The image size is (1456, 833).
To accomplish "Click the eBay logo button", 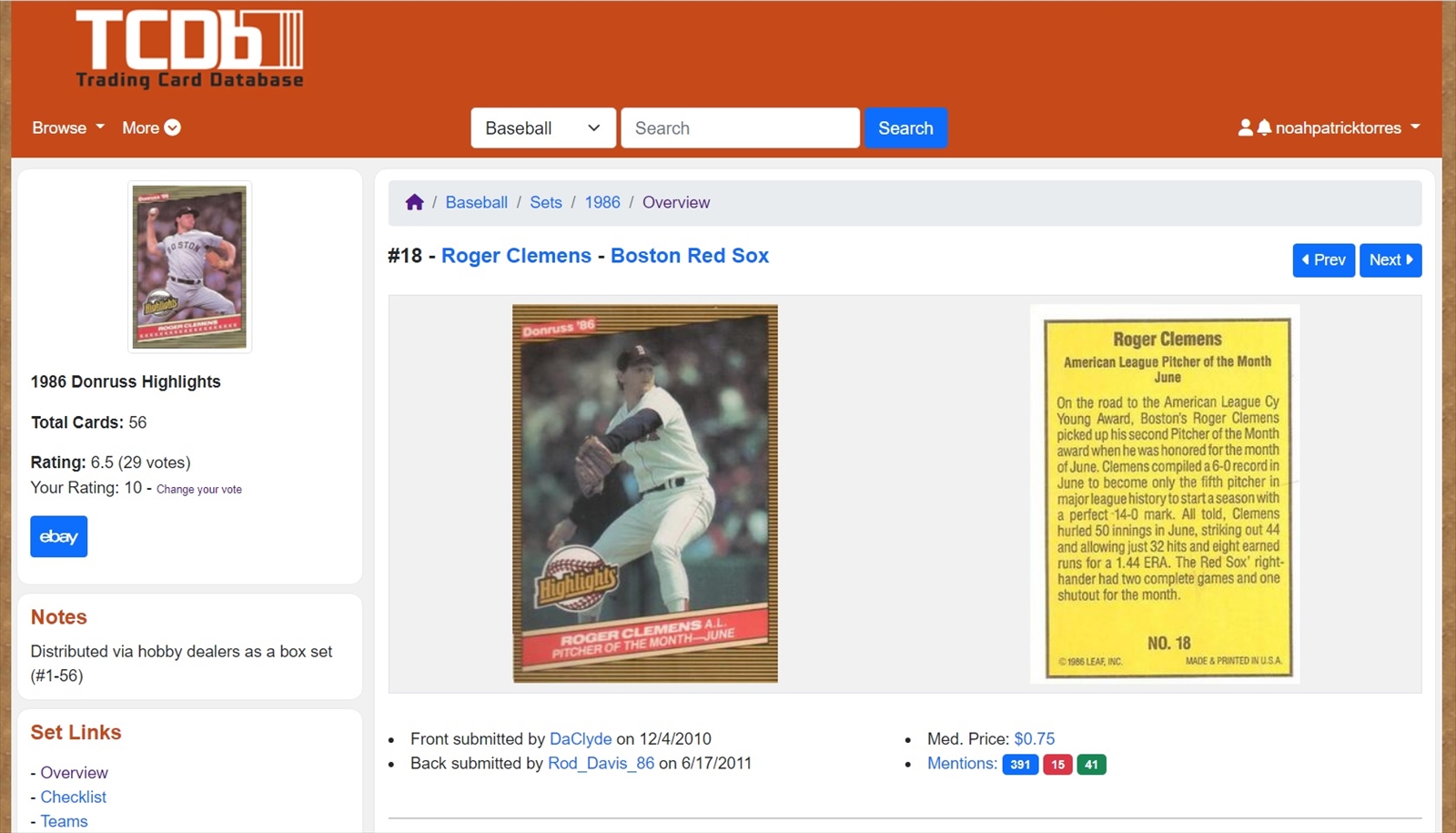I will click(x=59, y=536).
